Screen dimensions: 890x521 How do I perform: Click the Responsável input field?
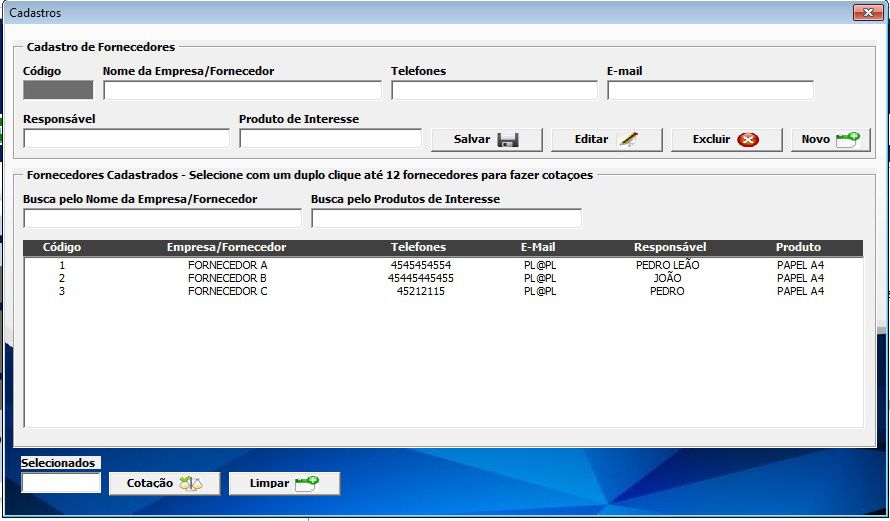click(x=126, y=139)
